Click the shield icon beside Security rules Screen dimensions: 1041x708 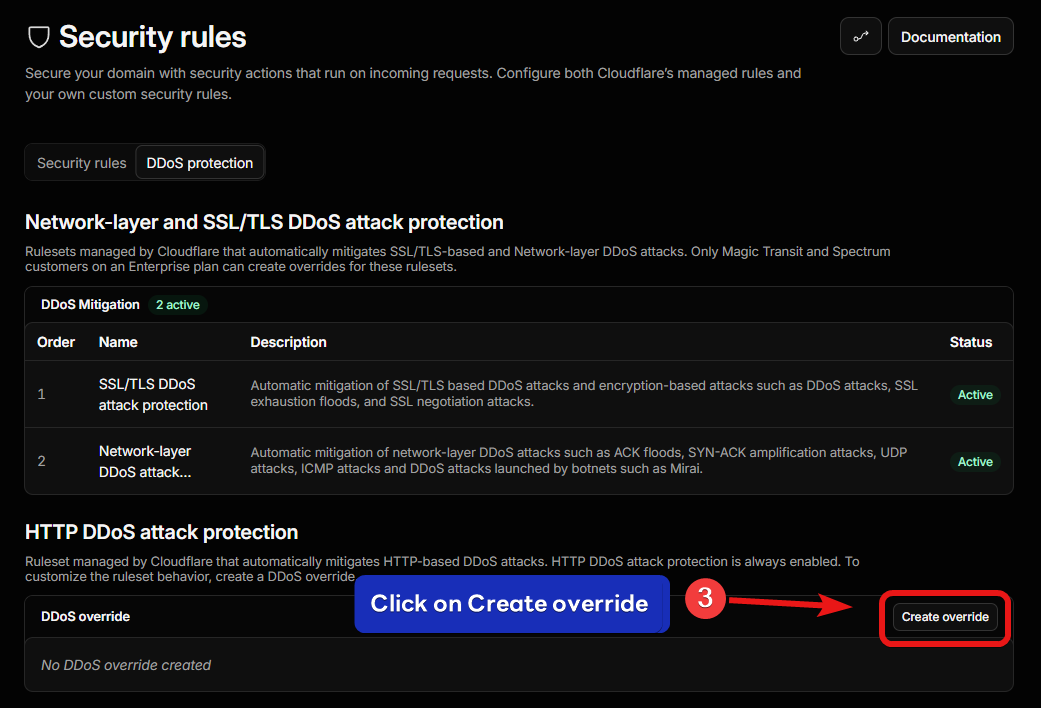coord(39,37)
